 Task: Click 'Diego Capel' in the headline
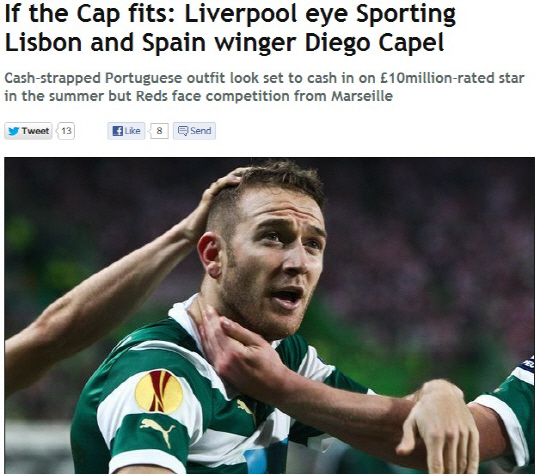point(375,43)
